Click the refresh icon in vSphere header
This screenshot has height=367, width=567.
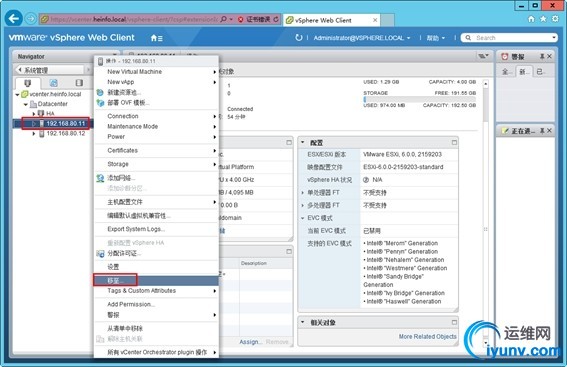click(299, 38)
